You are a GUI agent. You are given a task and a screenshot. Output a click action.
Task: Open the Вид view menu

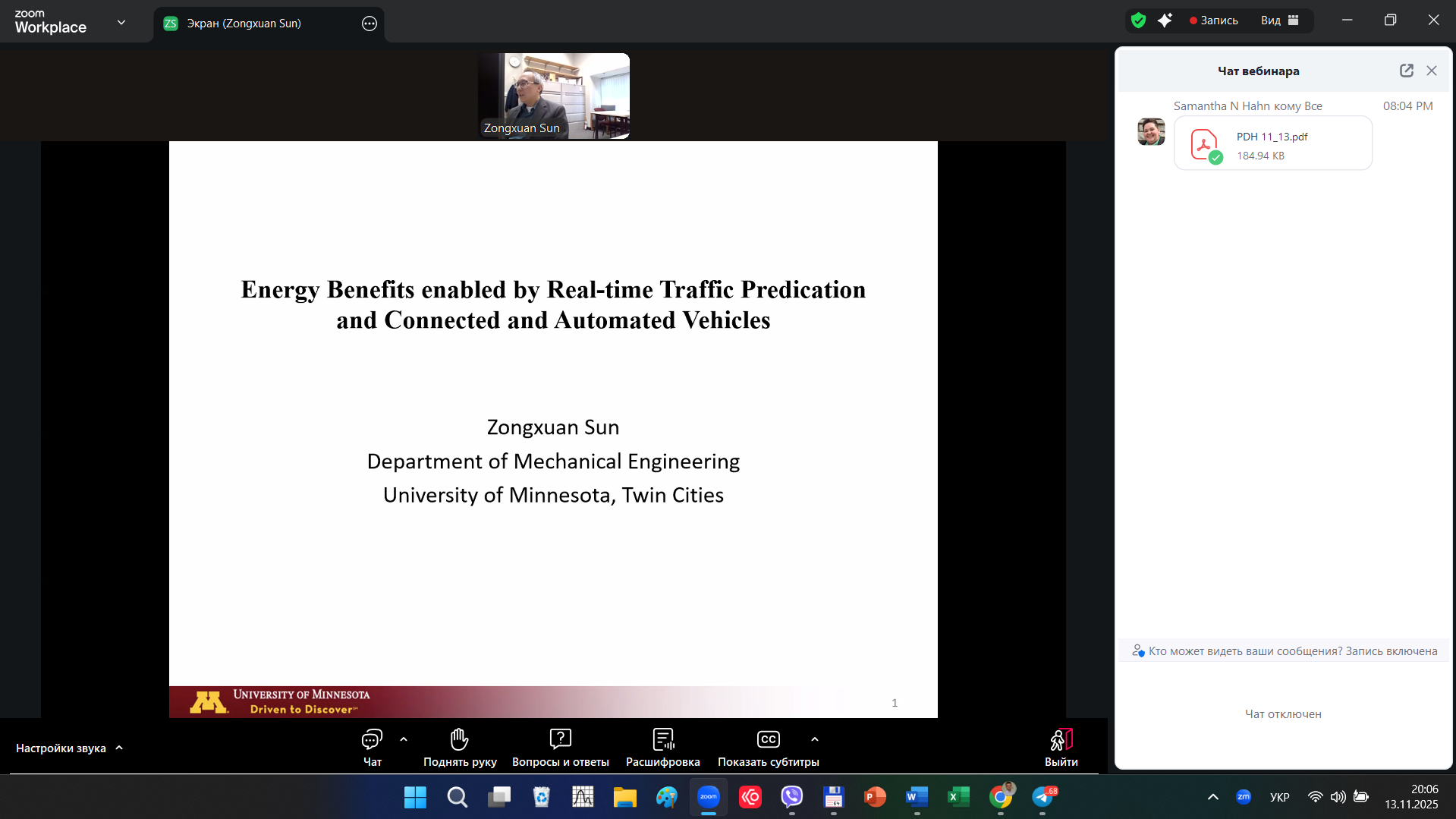[1279, 20]
